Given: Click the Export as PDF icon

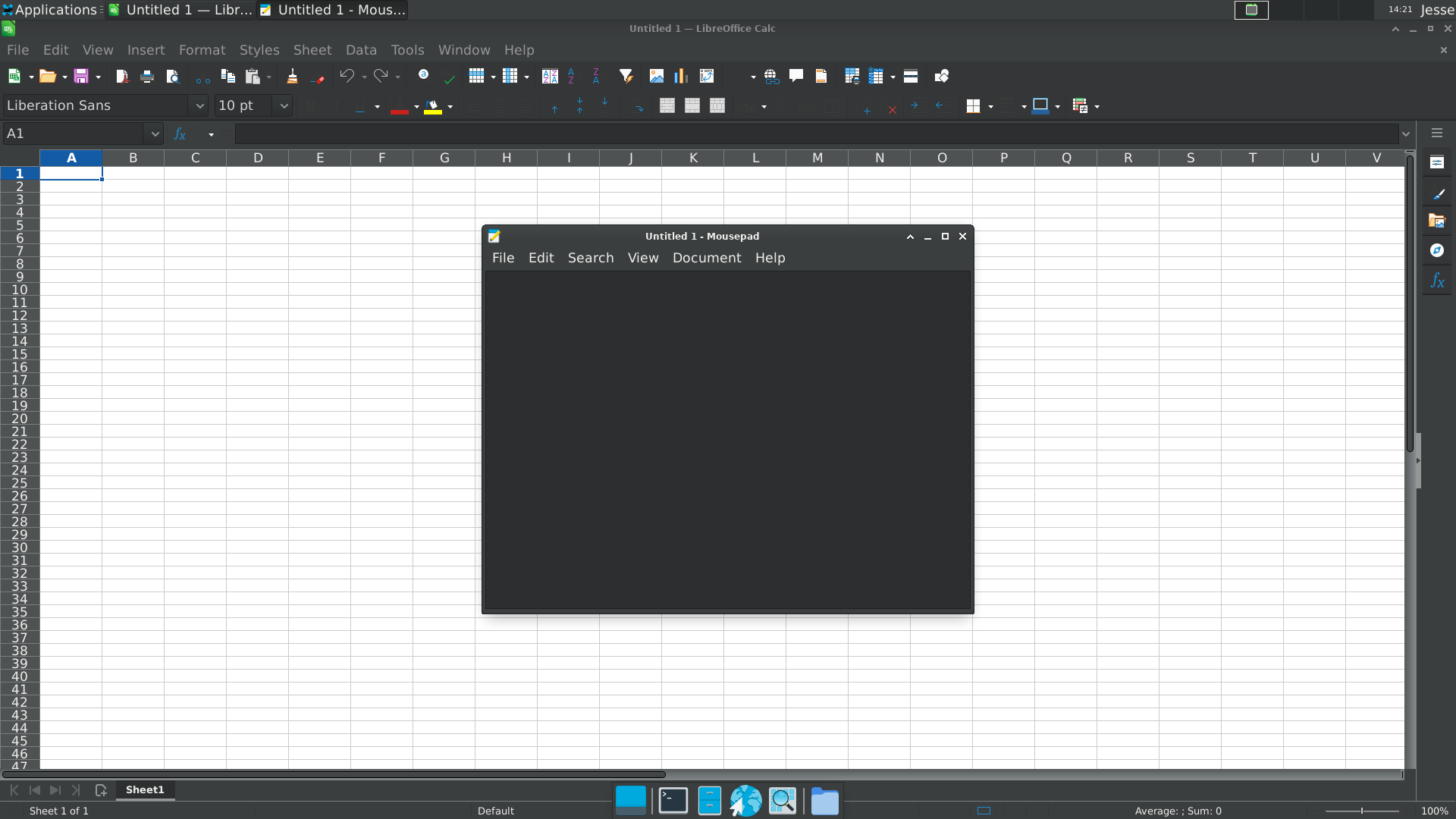Looking at the screenshot, I should coord(122,76).
